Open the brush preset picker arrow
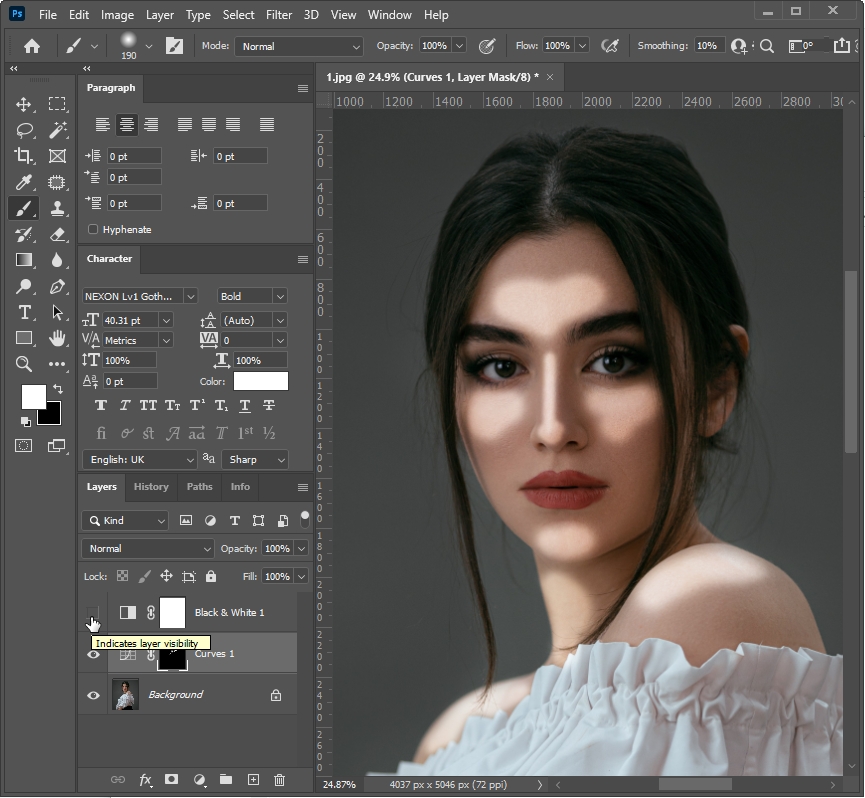The width and height of the screenshot is (865, 798). (148, 46)
